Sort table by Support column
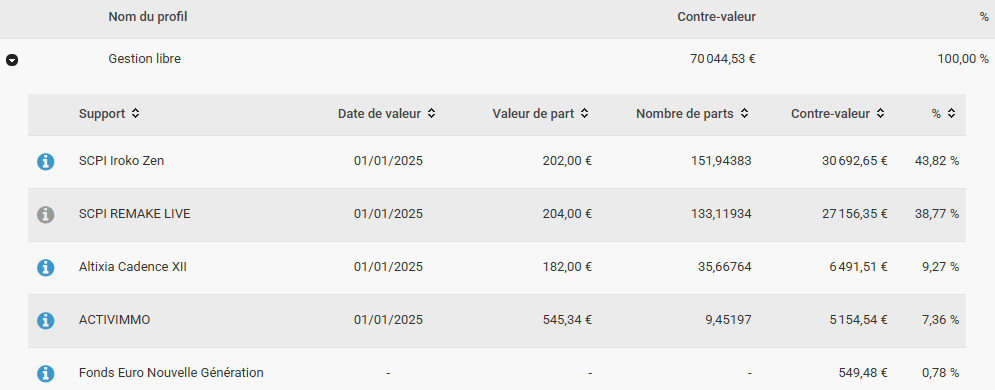This screenshot has width=995, height=390. (135, 114)
